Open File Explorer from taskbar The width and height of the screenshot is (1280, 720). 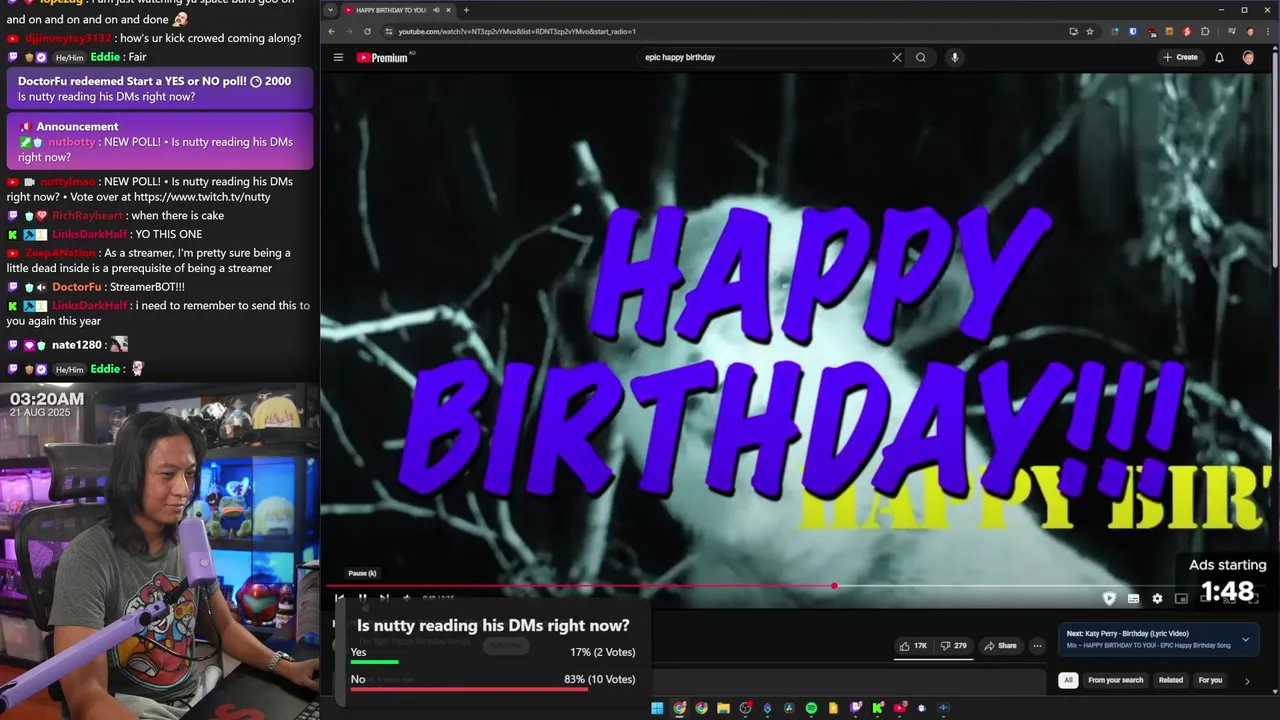click(x=723, y=708)
